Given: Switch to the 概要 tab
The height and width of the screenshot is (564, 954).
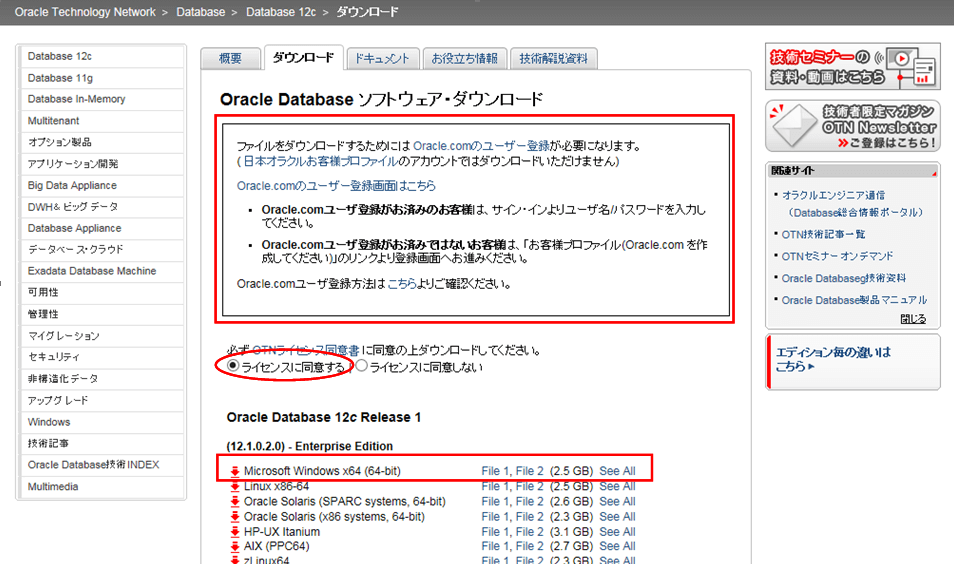Looking at the screenshot, I should [231, 58].
